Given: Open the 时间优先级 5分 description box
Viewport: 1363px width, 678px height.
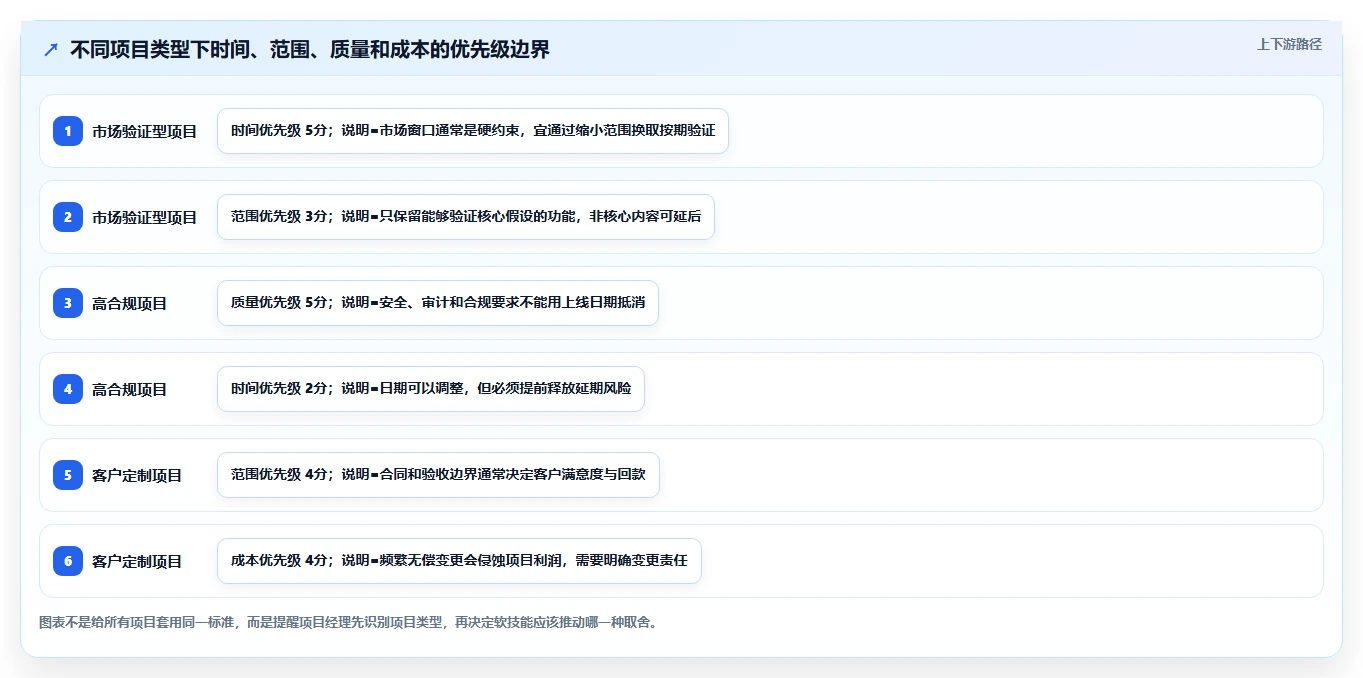Looking at the screenshot, I should click(x=473, y=131).
